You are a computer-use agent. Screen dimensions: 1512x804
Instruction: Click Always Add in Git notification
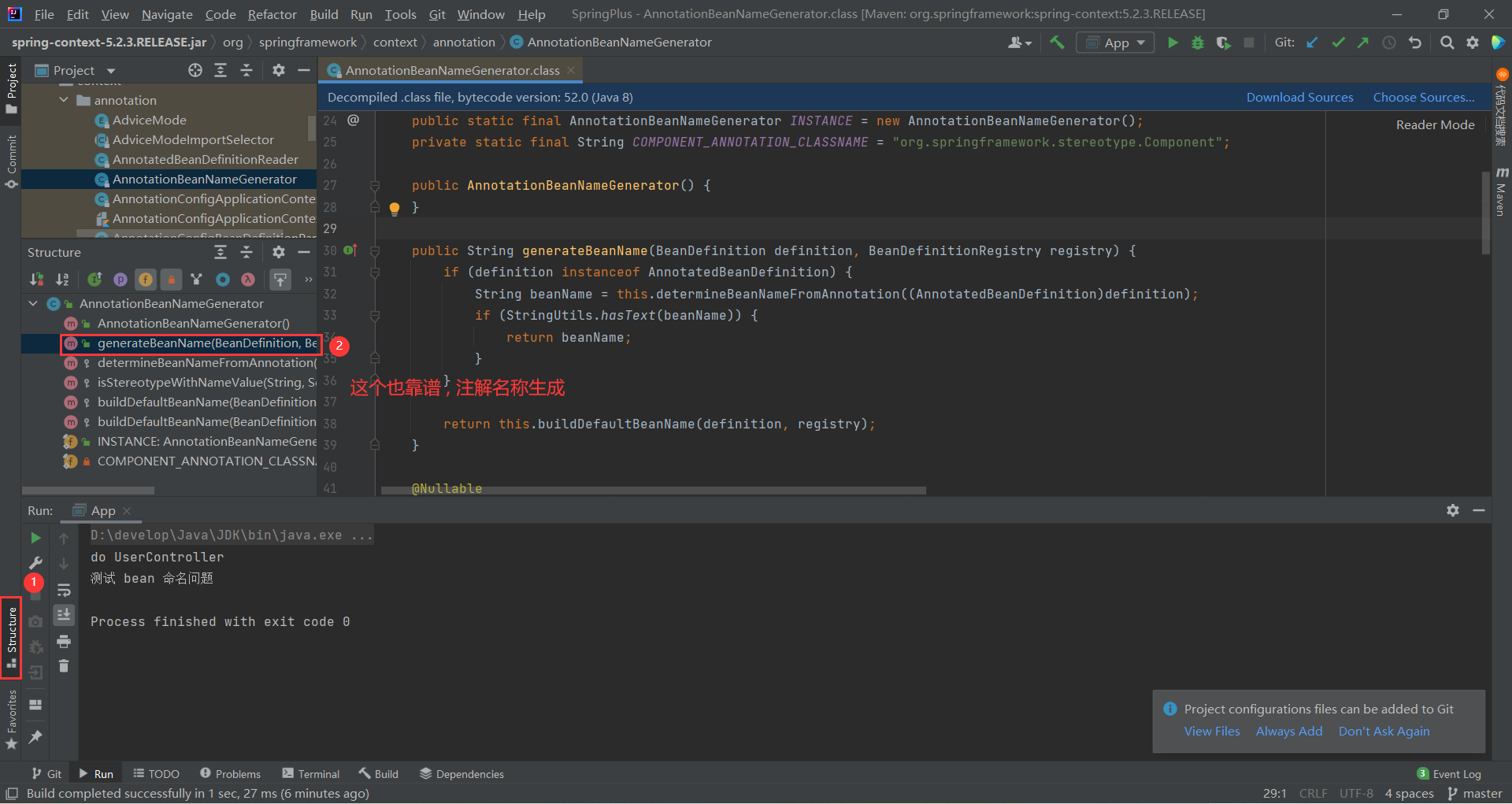(x=1288, y=732)
